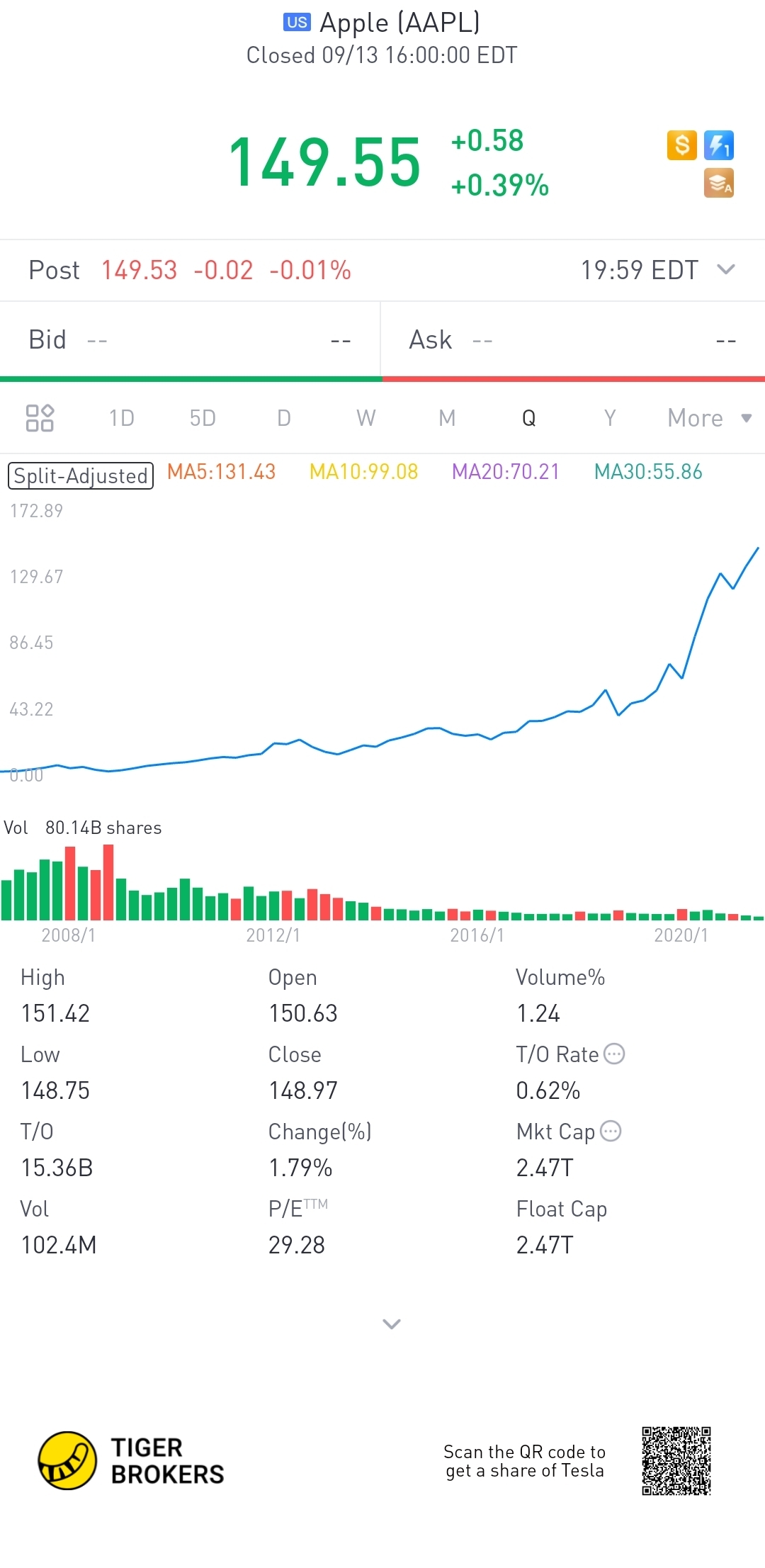Image resolution: width=765 pixels, height=1568 pixels.
Task: Tap the 2012/1 date axis label
Action: pos(273,935)
